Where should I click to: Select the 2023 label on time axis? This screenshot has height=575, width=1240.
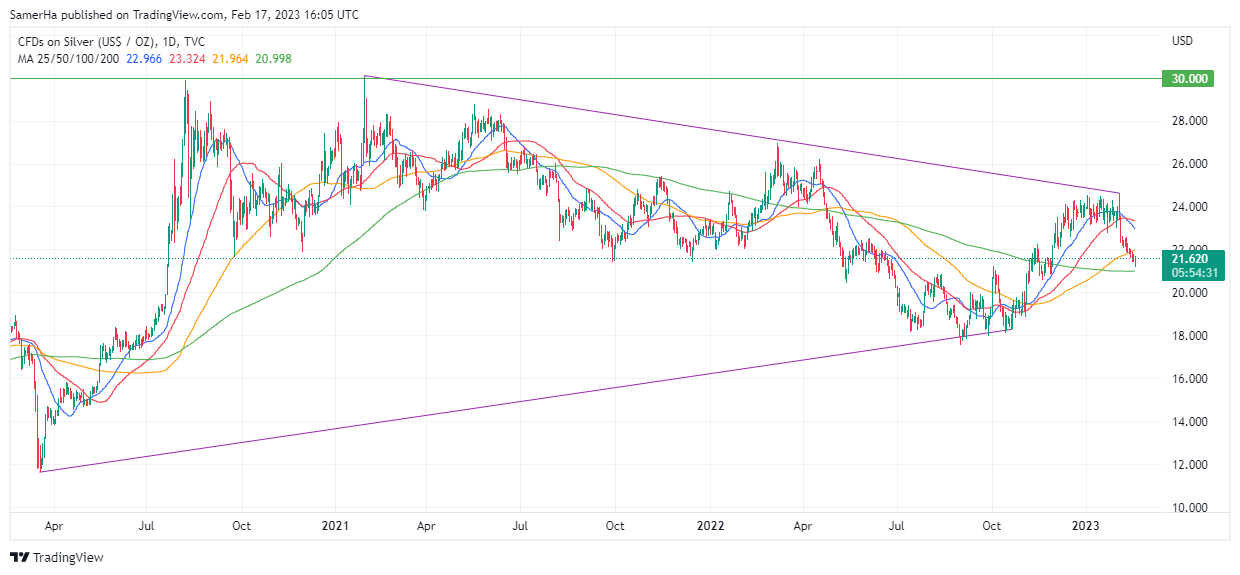[1087, 525]
